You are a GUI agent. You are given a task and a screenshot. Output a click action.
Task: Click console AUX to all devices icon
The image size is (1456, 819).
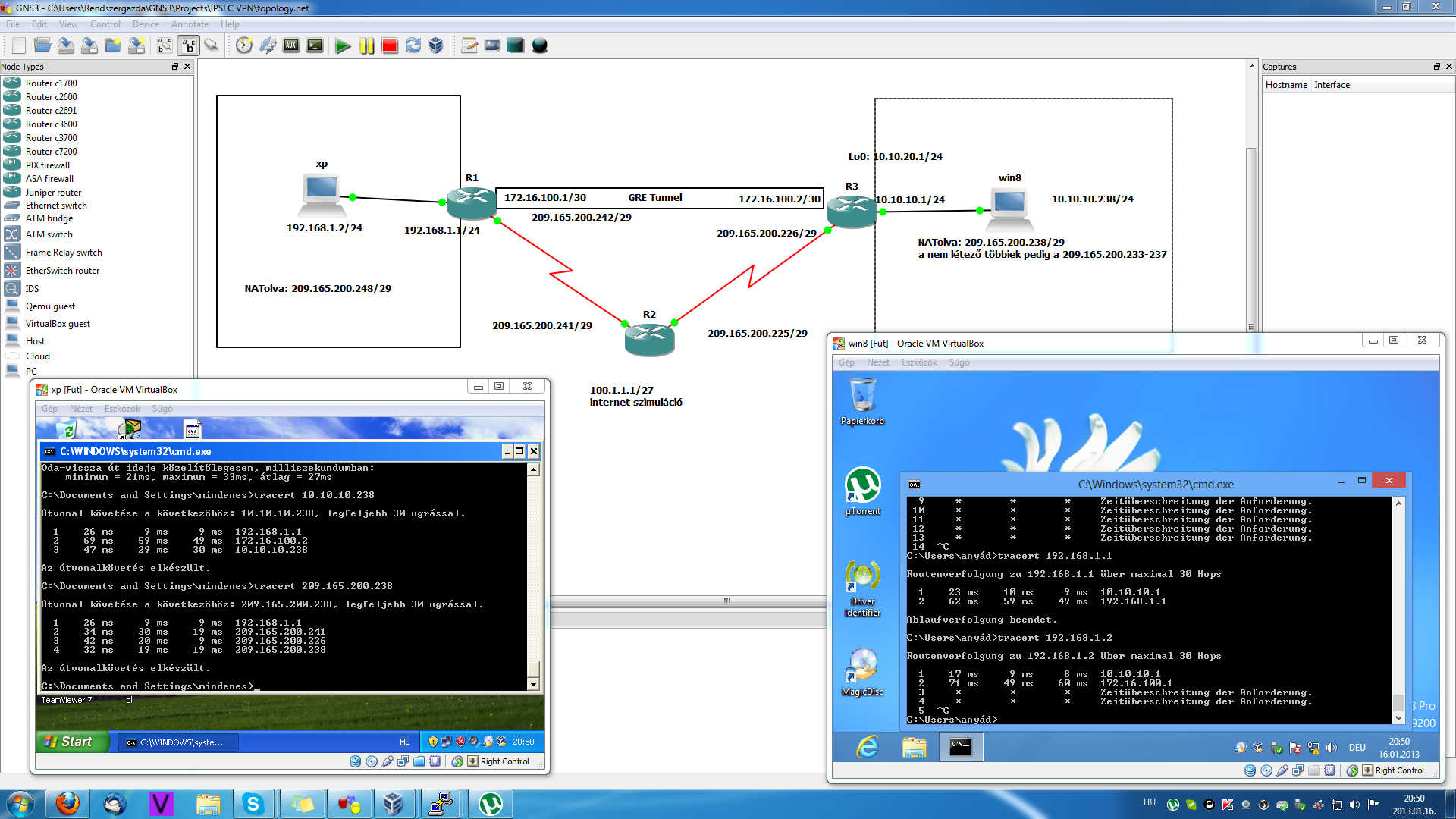(291, 45)
